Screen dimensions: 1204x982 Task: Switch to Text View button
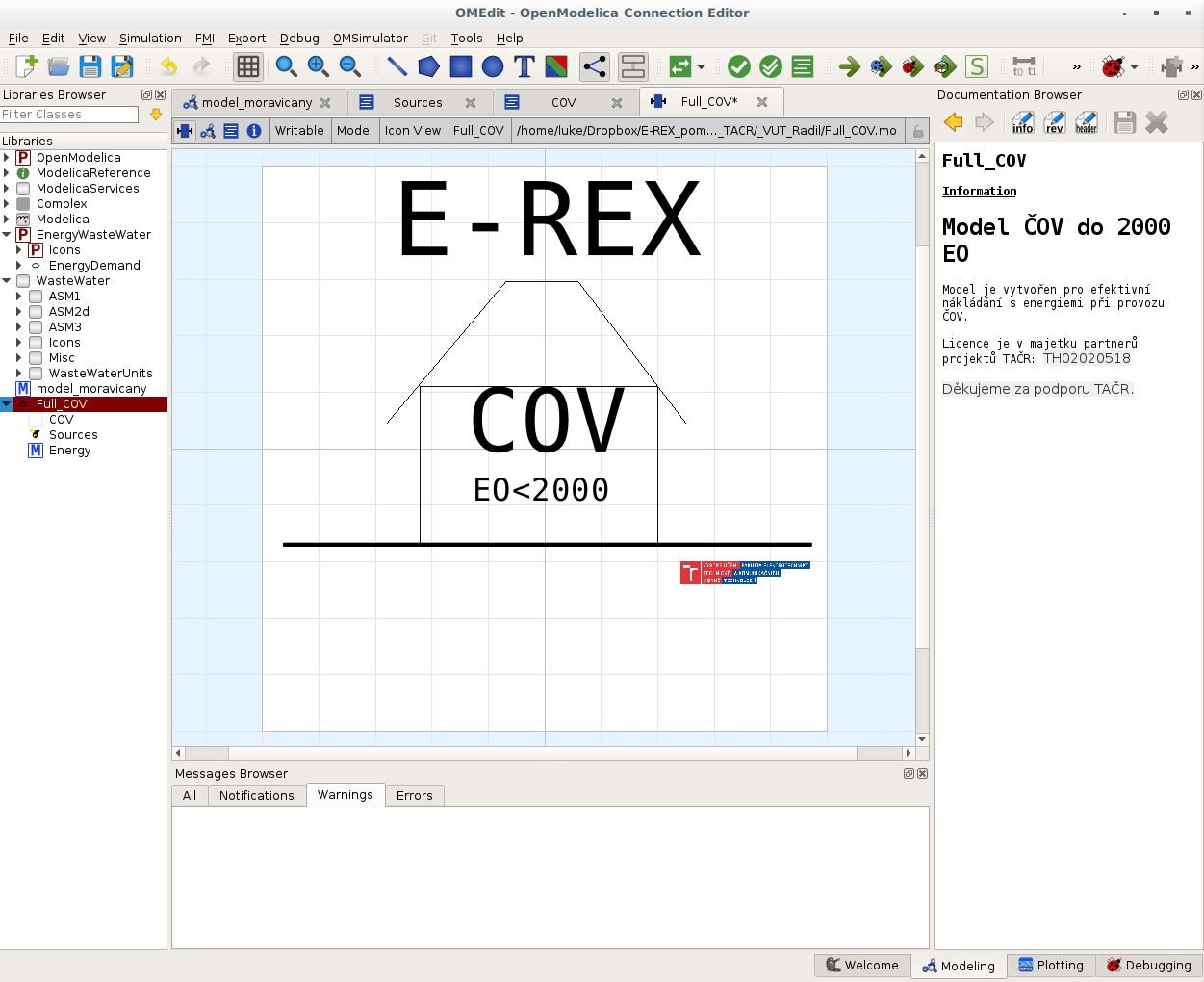[231, 131]
